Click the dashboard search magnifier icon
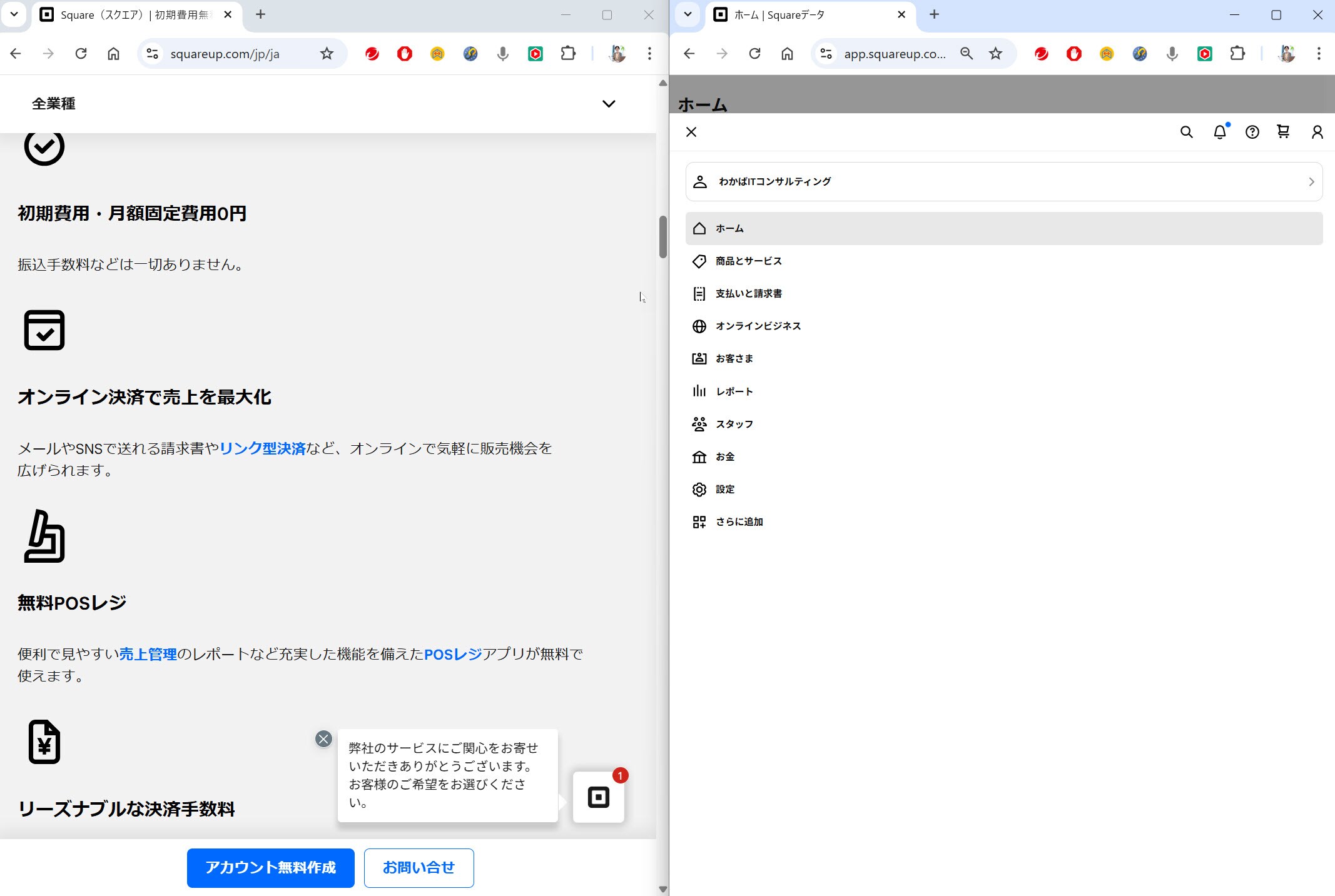The width and height of the screenshot is (1335, 896). tap(1186, 132)
